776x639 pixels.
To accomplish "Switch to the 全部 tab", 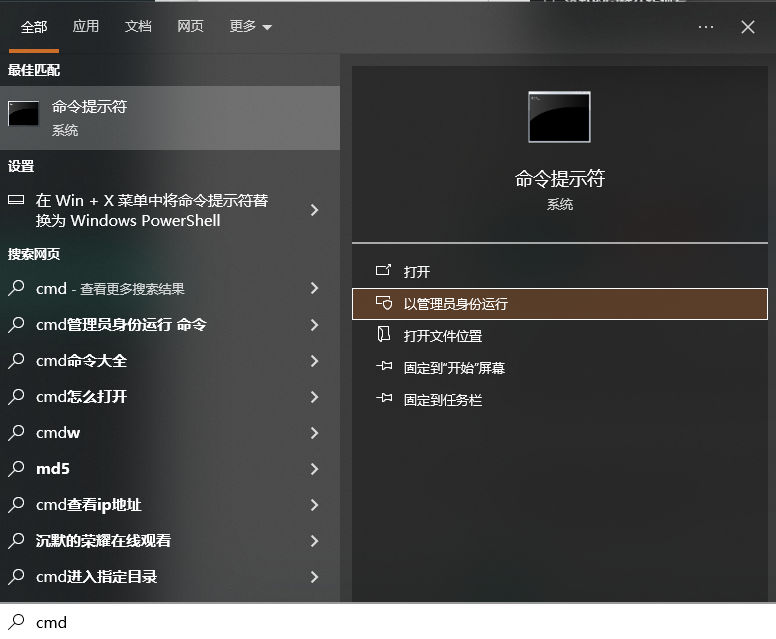I will (x=34, y=26).
